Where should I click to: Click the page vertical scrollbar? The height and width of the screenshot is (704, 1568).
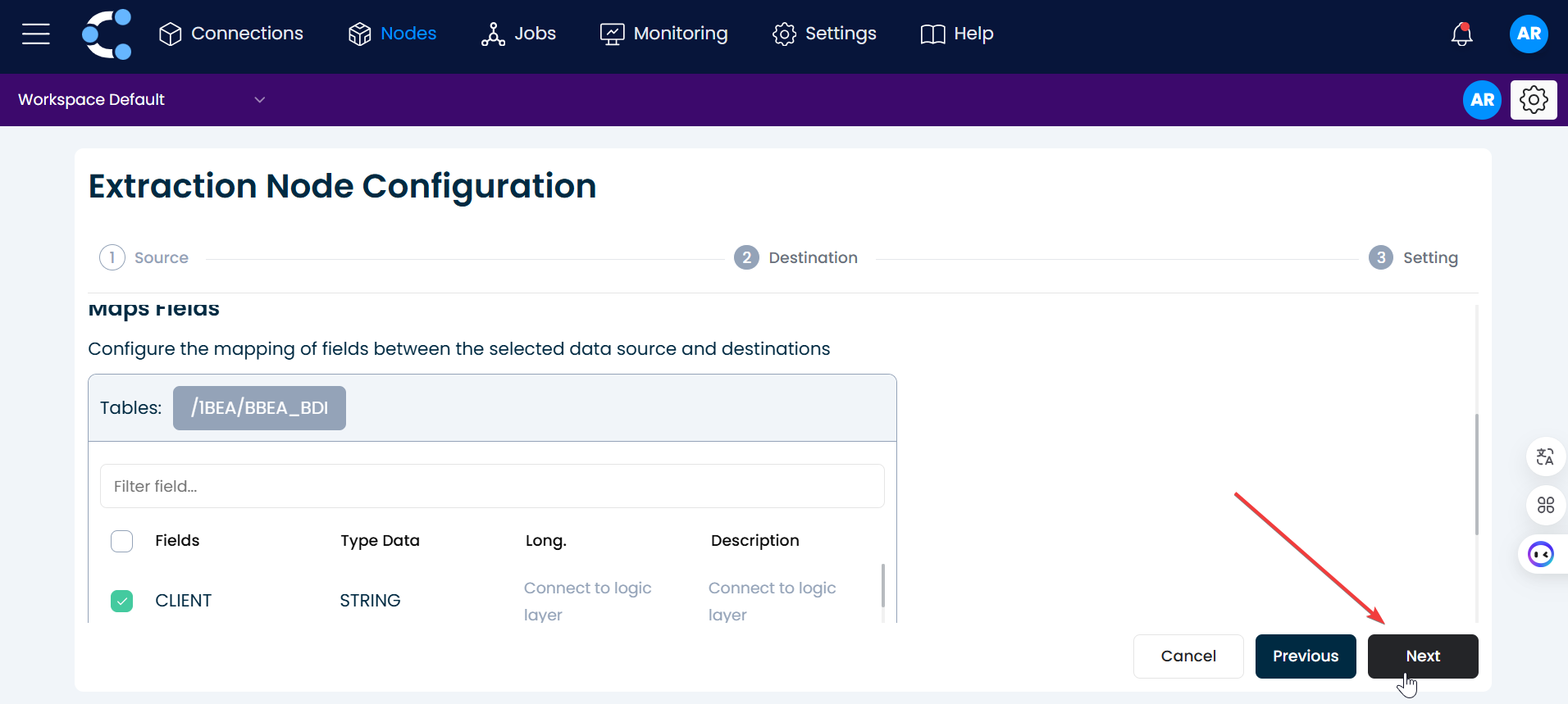point(1476,475)
